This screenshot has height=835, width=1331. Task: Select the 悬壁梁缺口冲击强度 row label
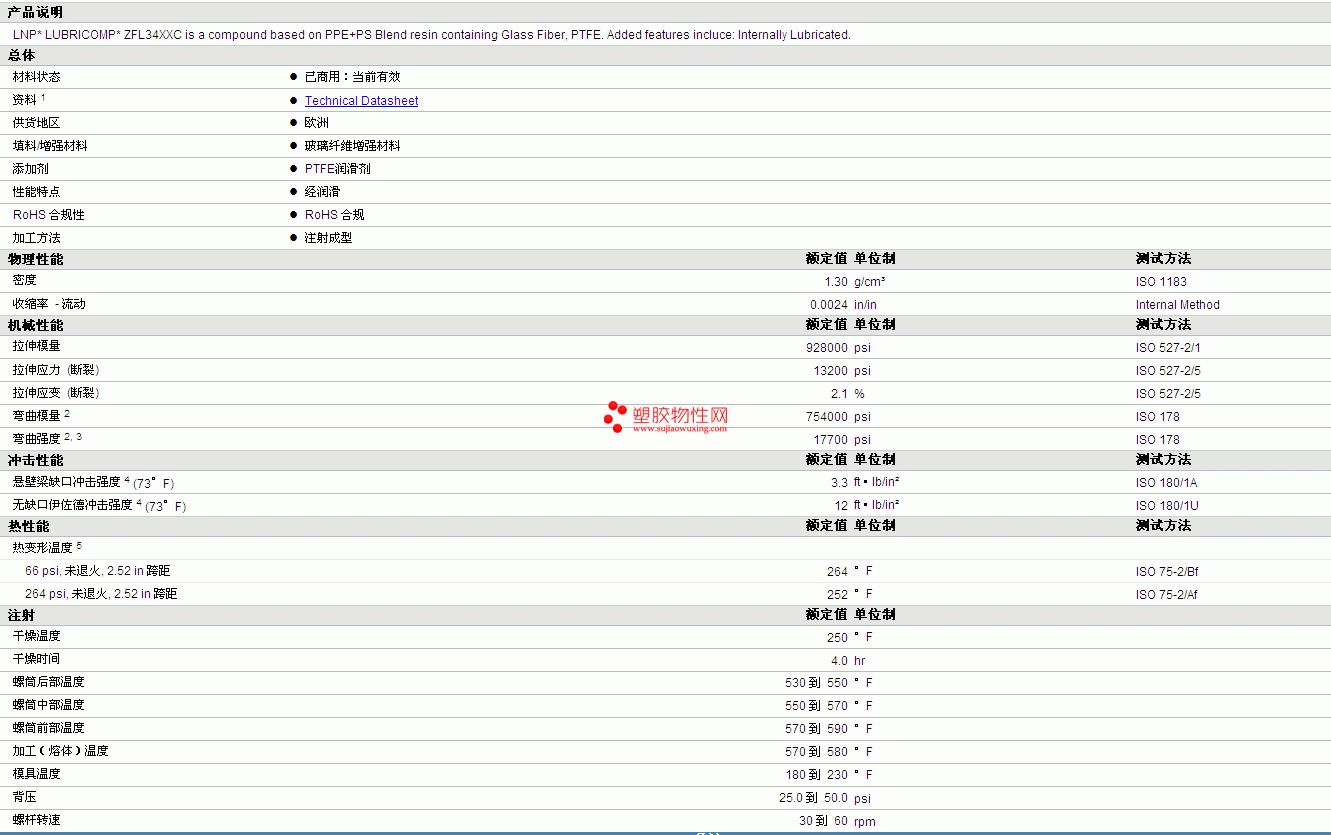pyautogui.click(x=66, y=482)
